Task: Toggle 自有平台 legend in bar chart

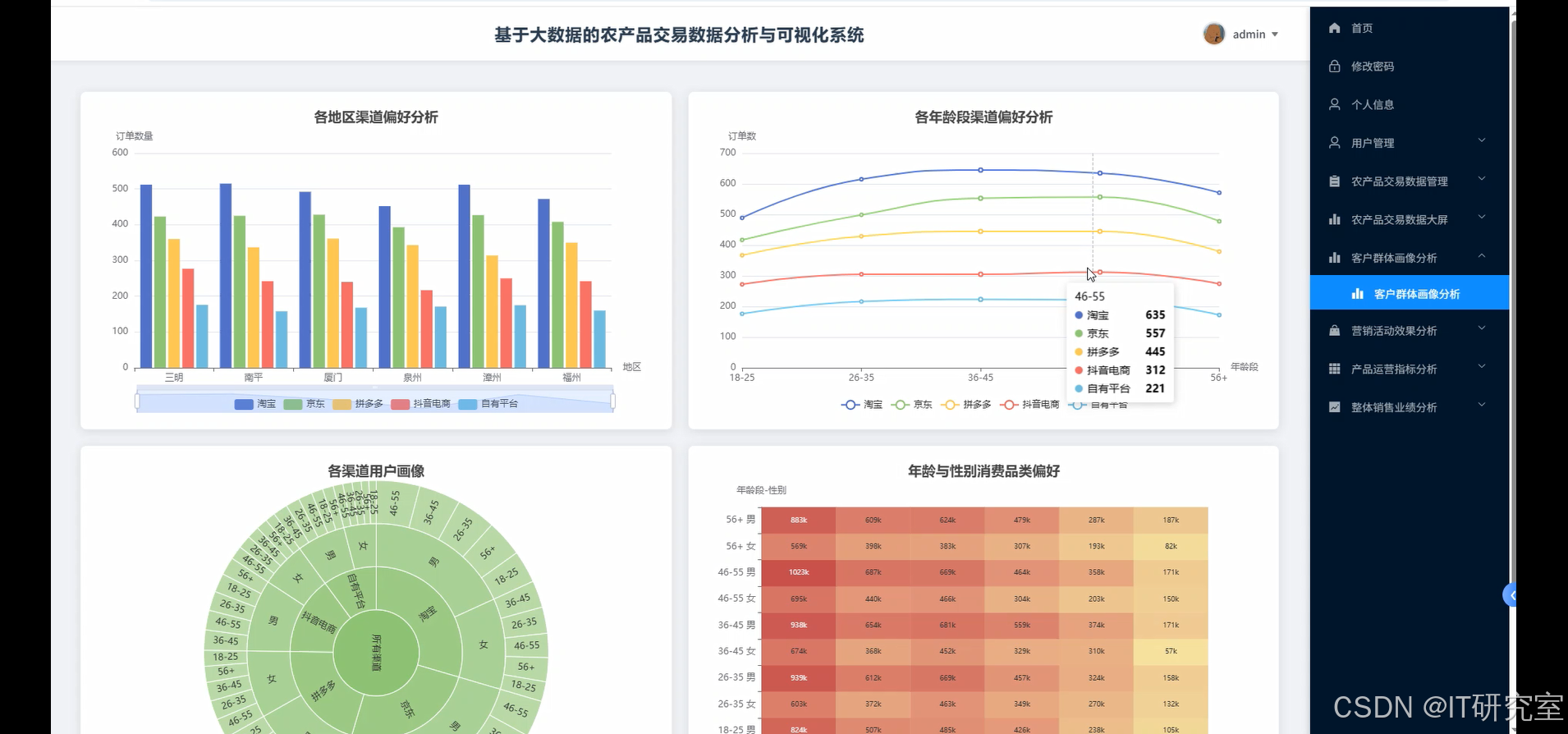Action: pos(488,404)
